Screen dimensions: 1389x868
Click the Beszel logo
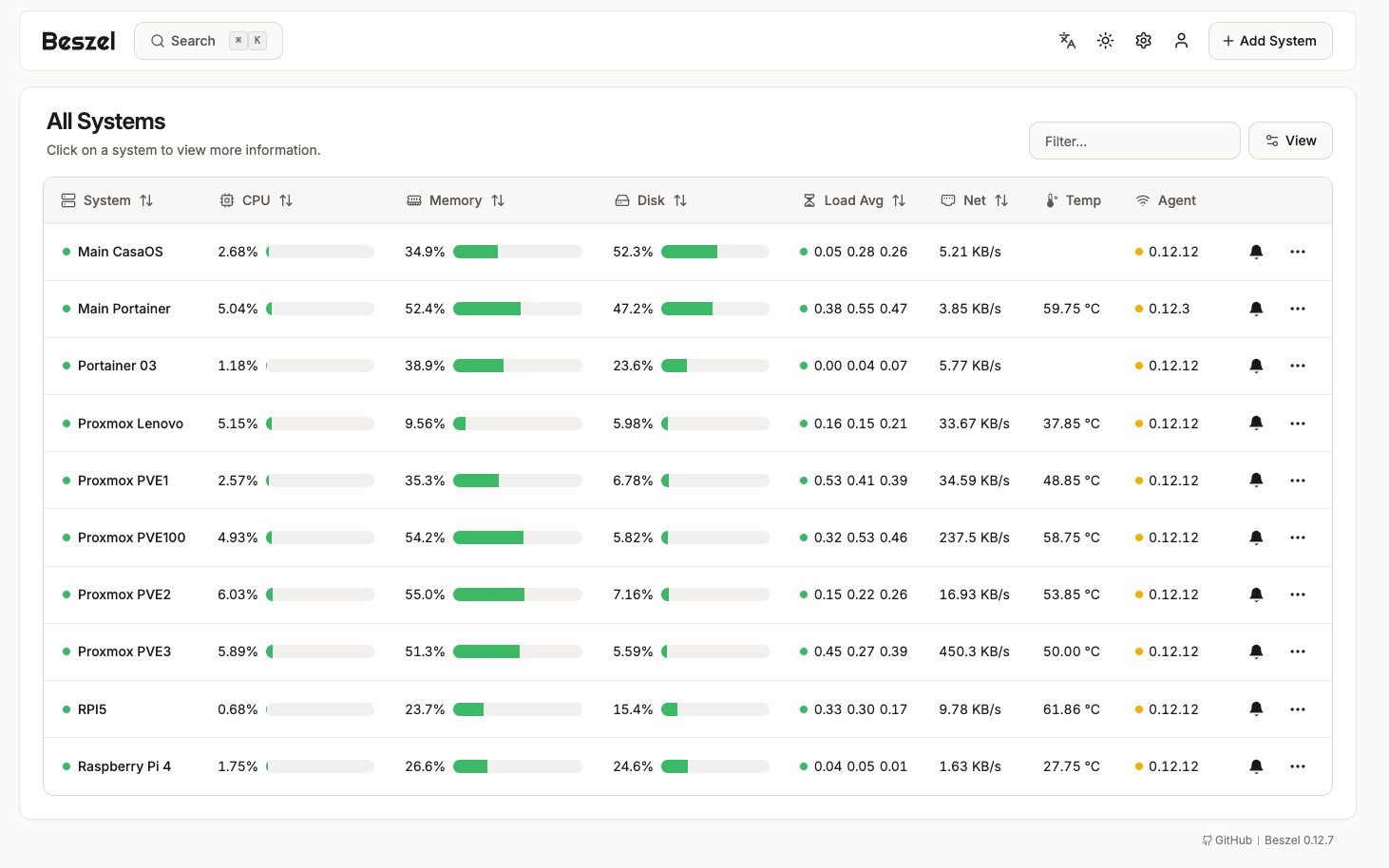pyautogui.click(x=79, y=41)
